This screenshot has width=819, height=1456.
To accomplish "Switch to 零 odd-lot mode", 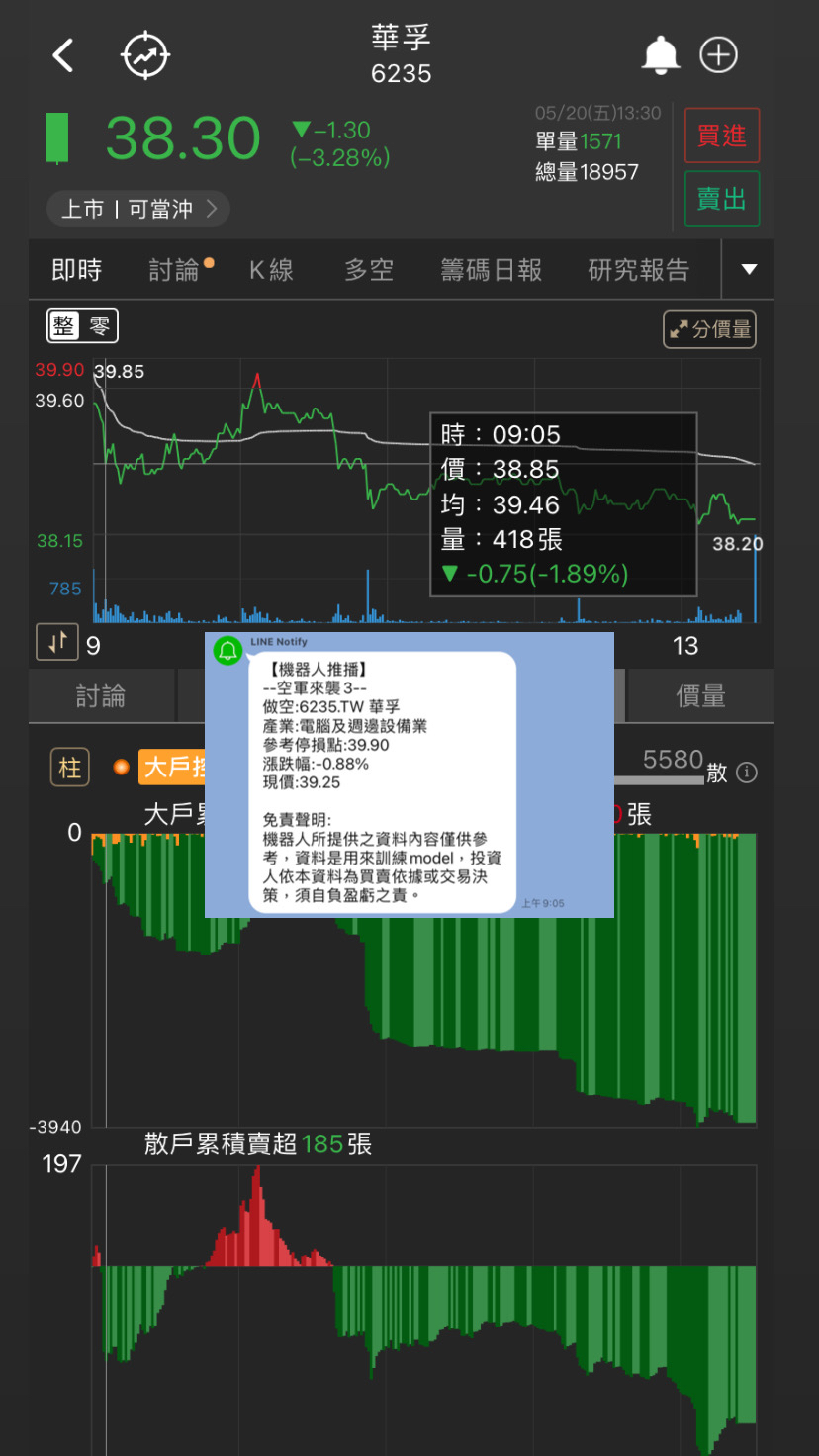I will point(100,326).
